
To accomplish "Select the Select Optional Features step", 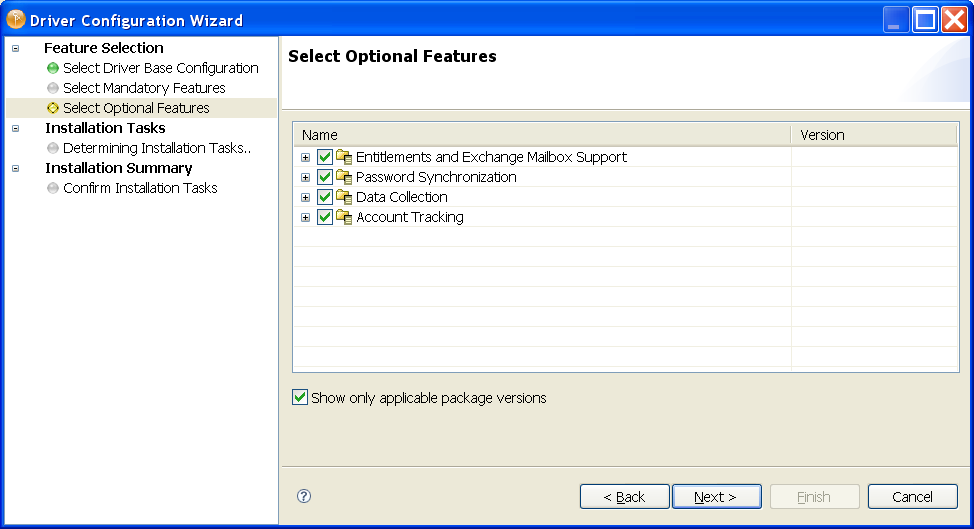I will pyautogui.click(x=136, y=108).
